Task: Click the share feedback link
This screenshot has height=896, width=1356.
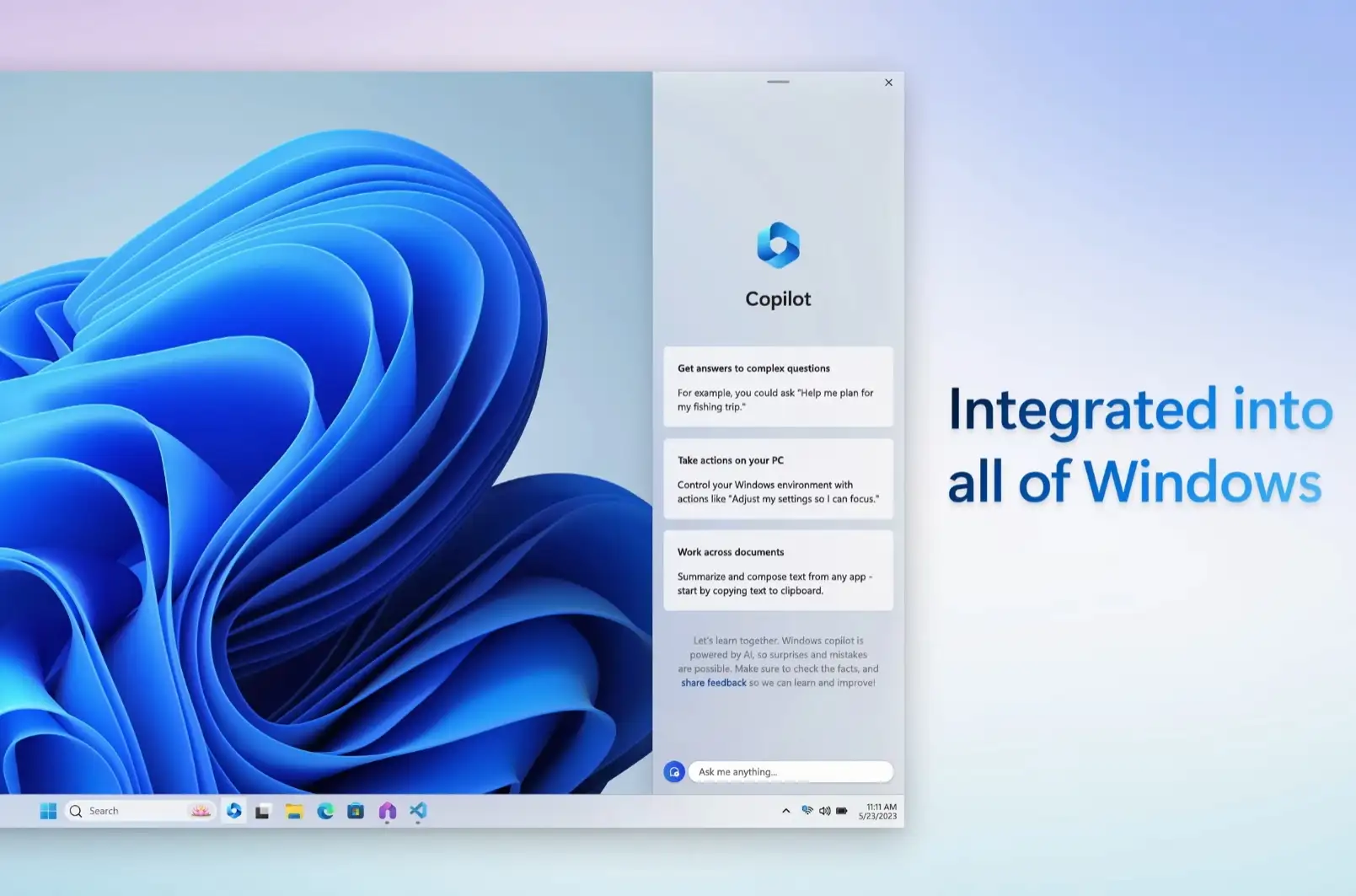Action: pyautogui.click(x=713, y=682)
